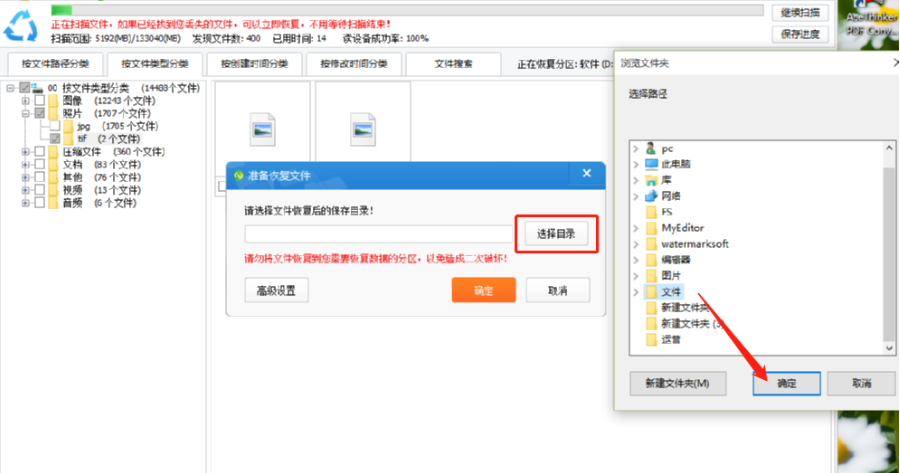This screenshot has height=473, width=900.
Task: Click 新建文件夹(M) in the browse dialog
Action: [677, 383]
